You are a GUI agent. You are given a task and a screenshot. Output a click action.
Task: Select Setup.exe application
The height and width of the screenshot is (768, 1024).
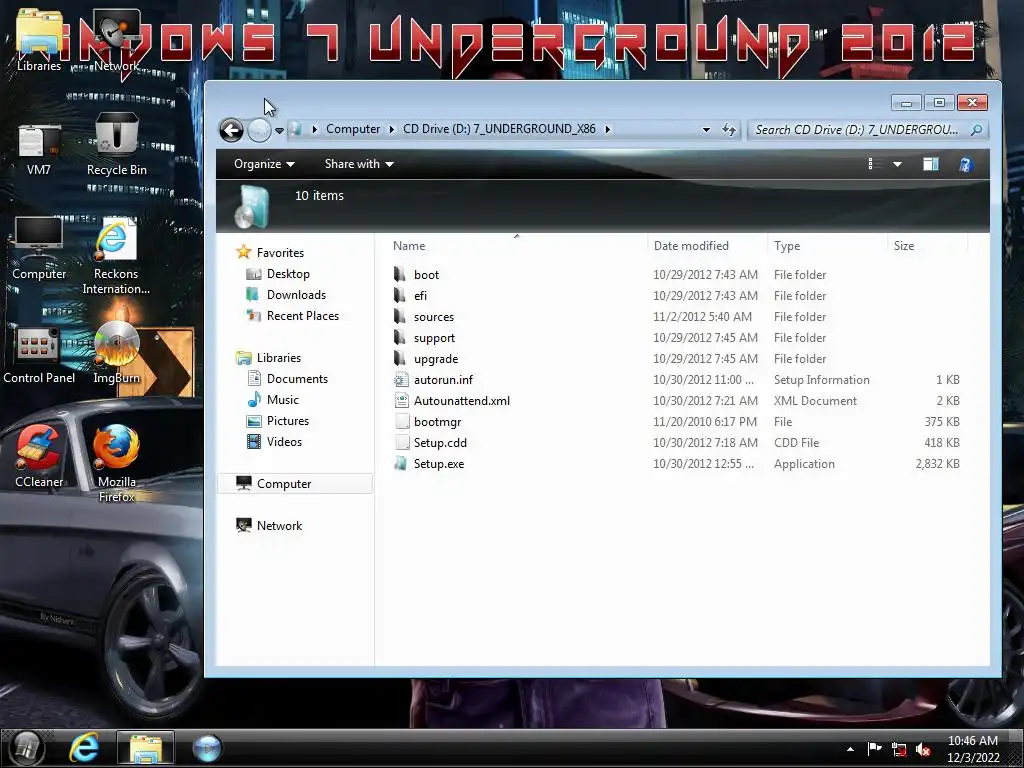tap(439, 464)
